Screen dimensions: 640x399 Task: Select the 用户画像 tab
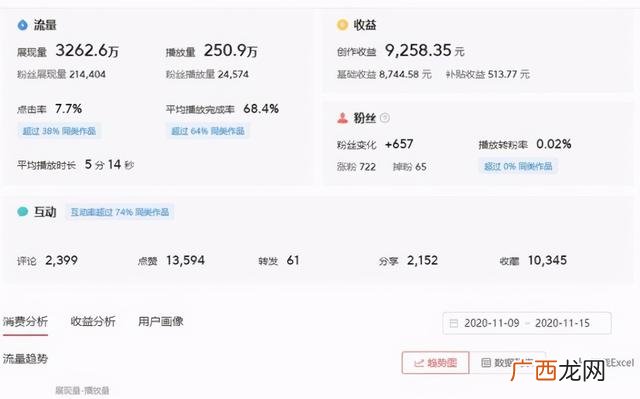click(161, 321)
